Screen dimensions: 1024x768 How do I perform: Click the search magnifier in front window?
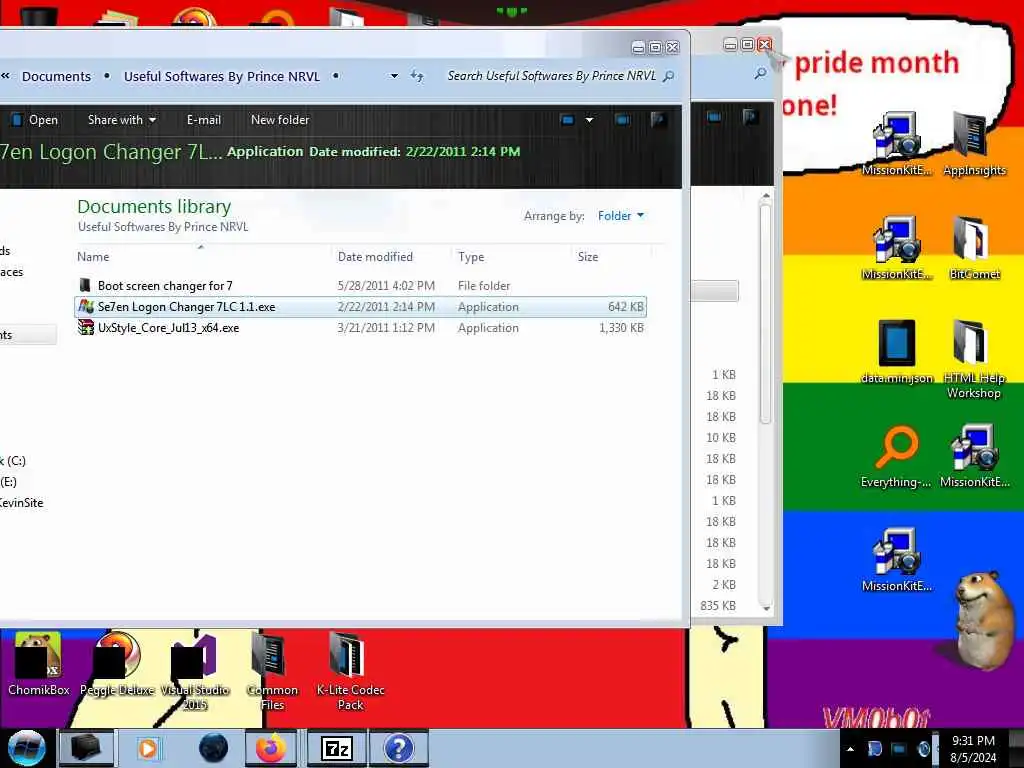(x=668, y=76)
